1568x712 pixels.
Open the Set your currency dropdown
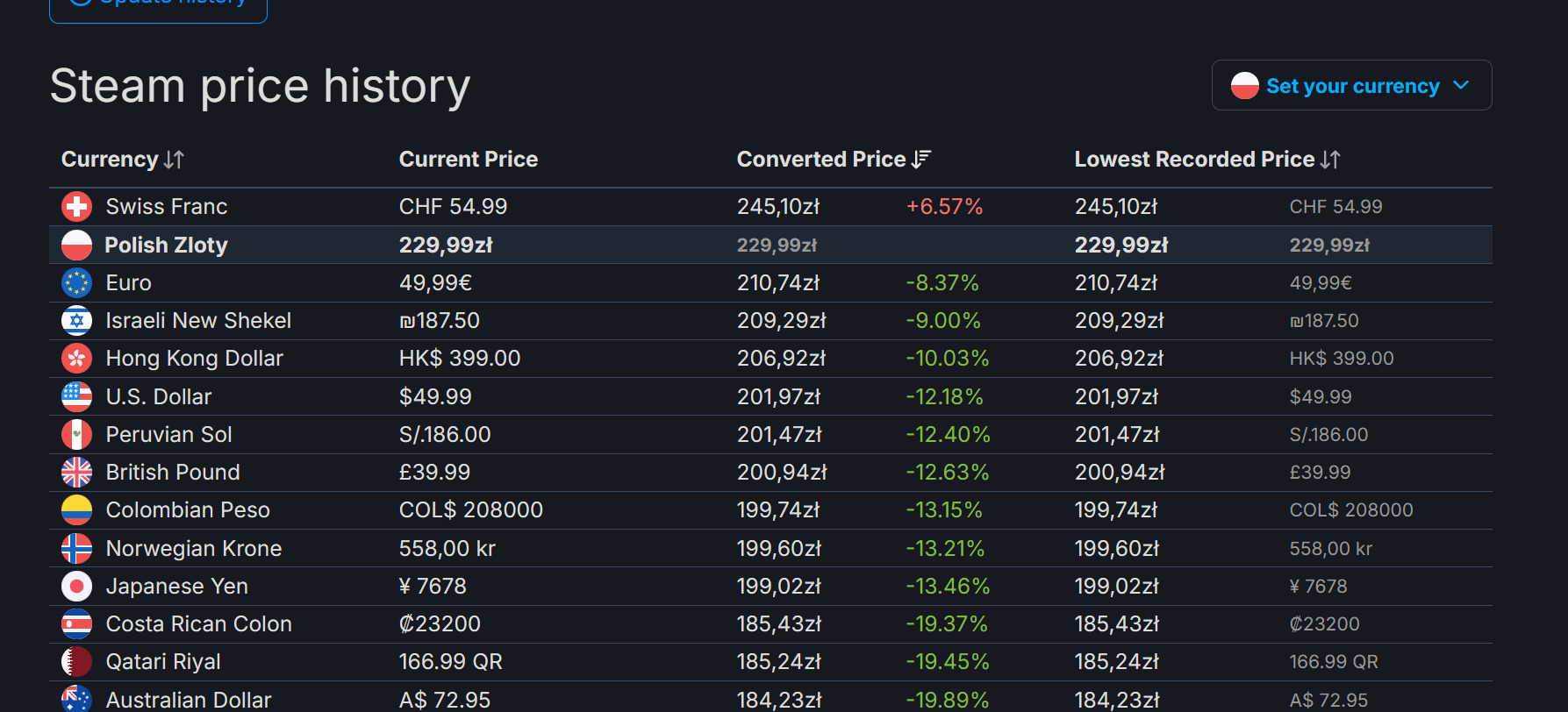point(1351,86)
